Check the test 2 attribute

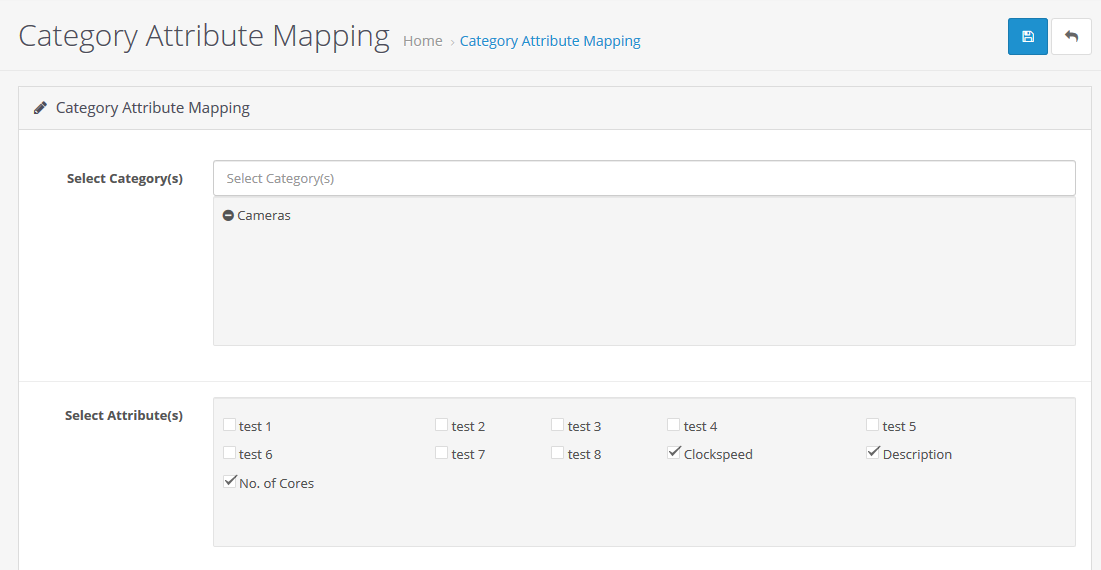click(442, 424)
